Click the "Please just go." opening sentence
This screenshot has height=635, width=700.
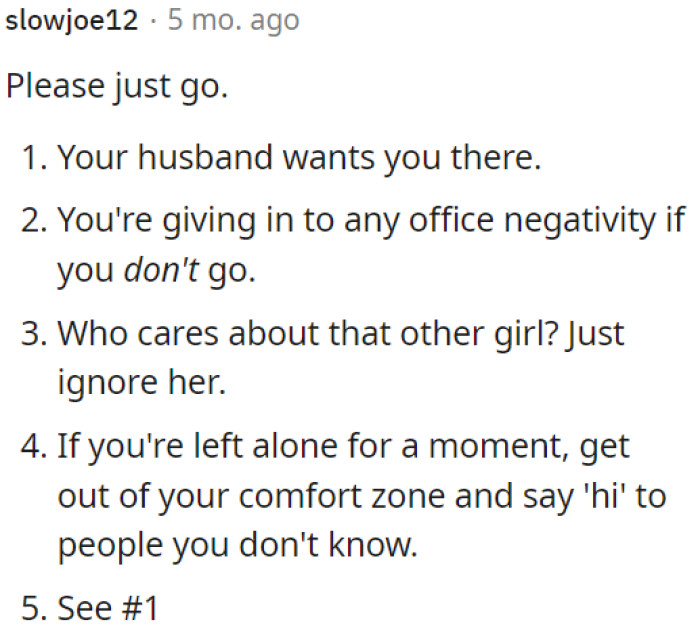pyautogui.click(x=117, y=87)
